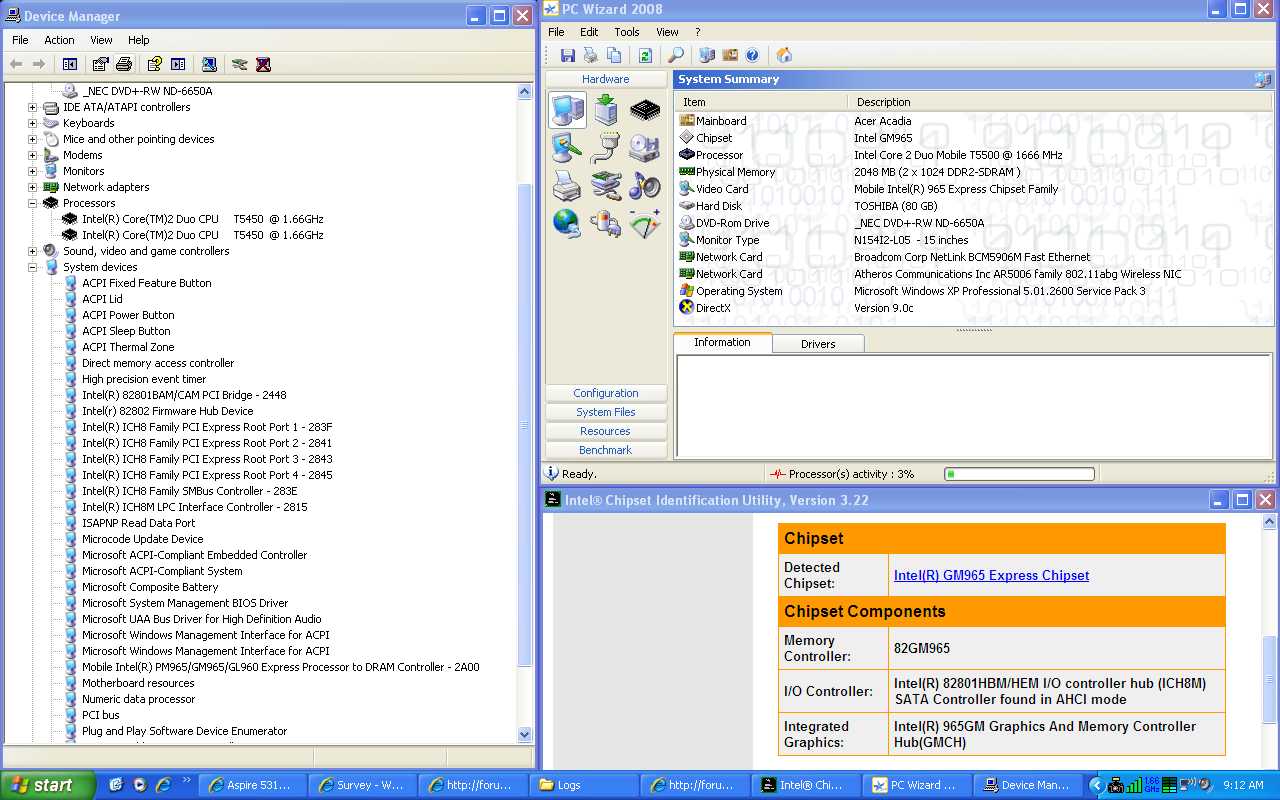Select the I/O Ports cable connector icon

tap(606, 148)
